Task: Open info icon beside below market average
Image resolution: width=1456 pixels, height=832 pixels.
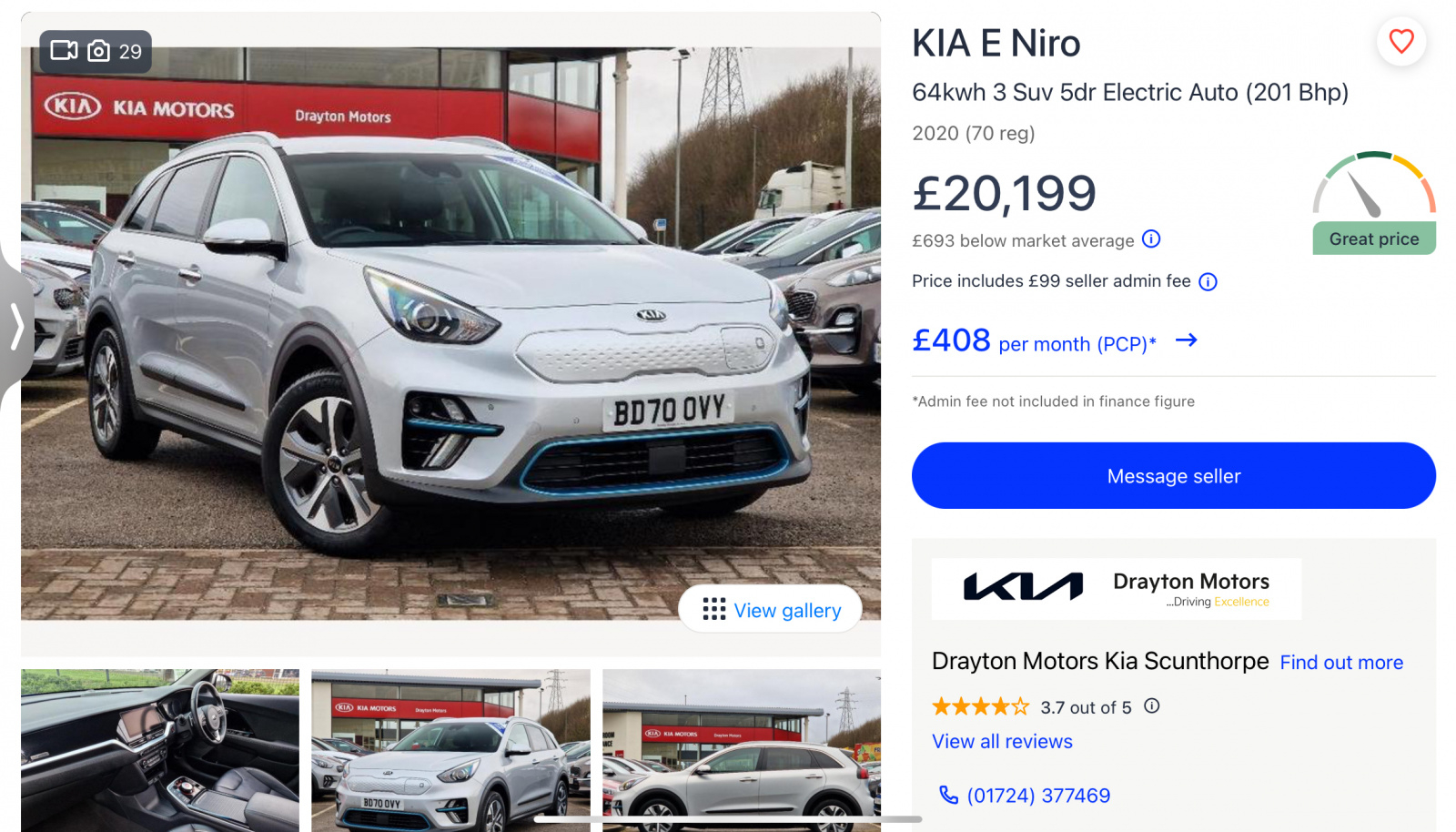Action: point(1151,239)
